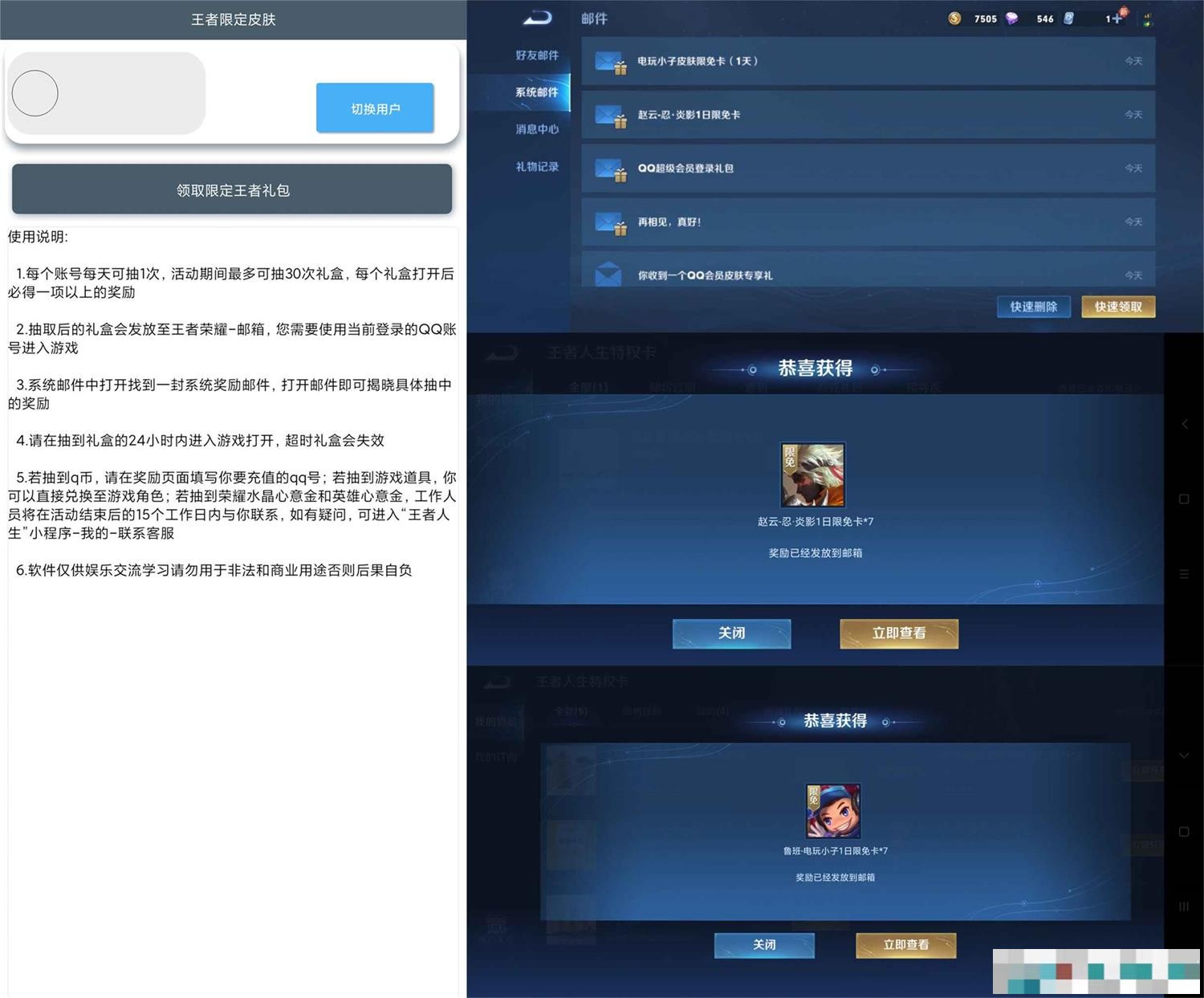The width and height of the screenshot is (1204, 998).
Task: Click the left chevron on middle right edge
Action: pyautogui.click(x=1184, y=423)
